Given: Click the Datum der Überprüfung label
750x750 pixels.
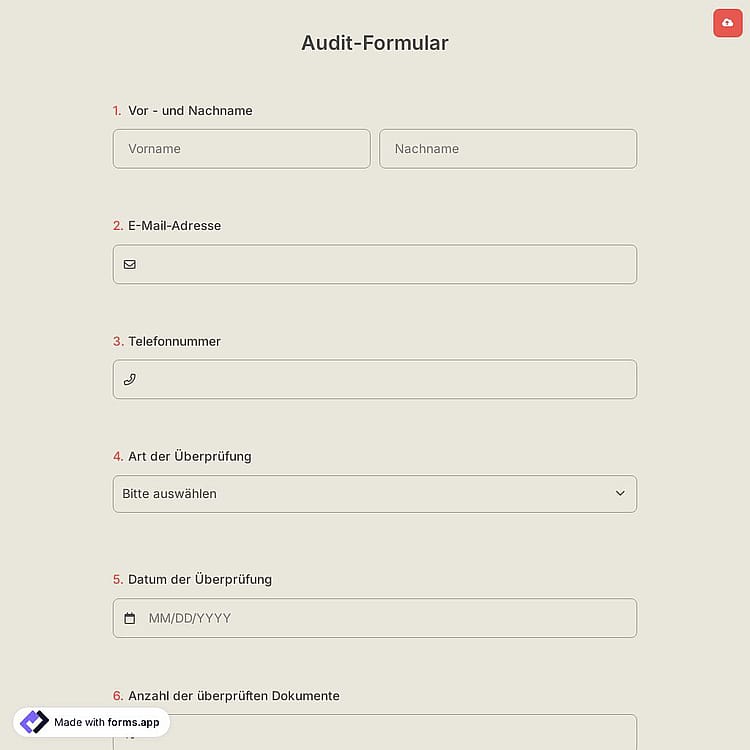Looking at the screenshot, I should click(x=199, y=579).
